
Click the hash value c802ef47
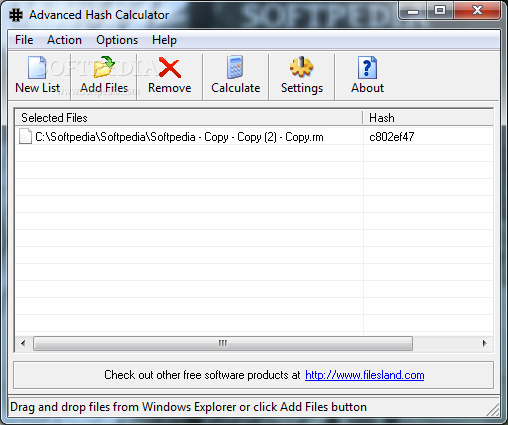(x=392, y=137)
